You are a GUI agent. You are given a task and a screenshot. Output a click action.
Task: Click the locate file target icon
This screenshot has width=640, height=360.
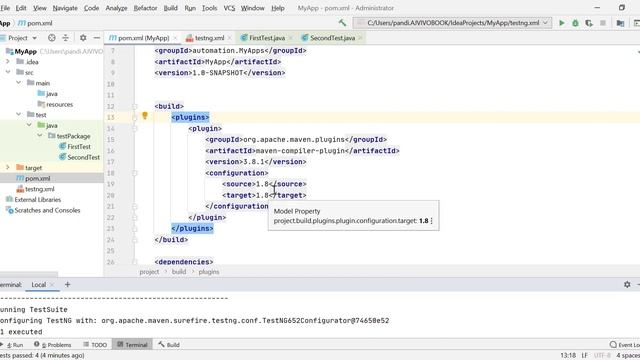[x=51, y=38]
